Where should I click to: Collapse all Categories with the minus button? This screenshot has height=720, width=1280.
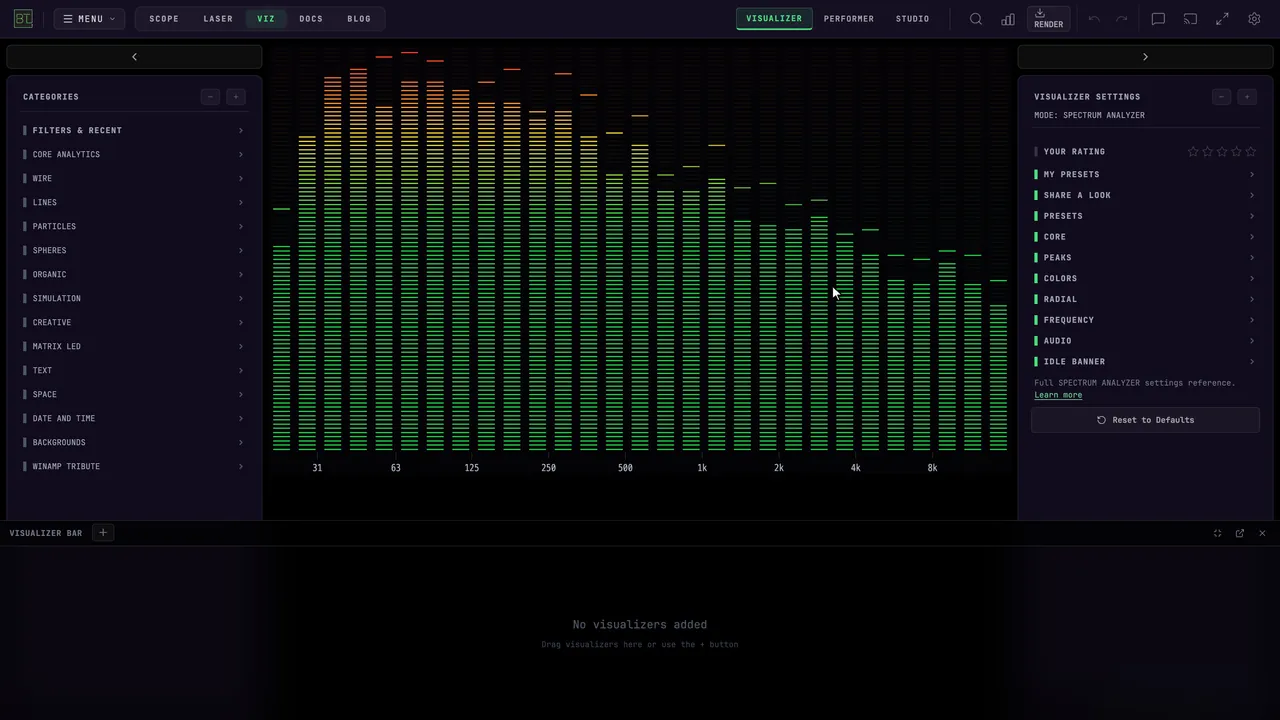pos(210,97)
